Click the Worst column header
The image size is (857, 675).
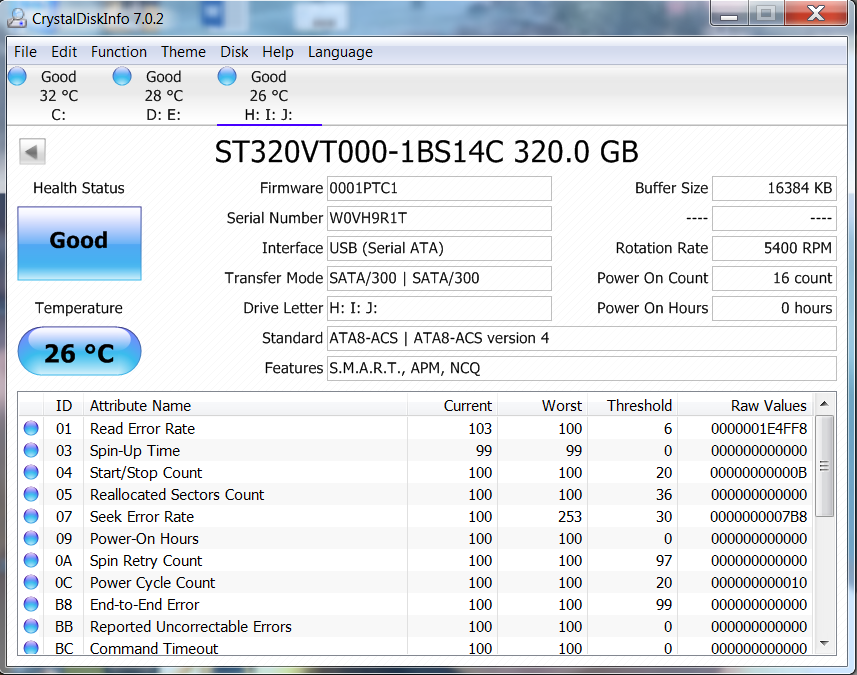pyautogui.click(x=543, y=406)
